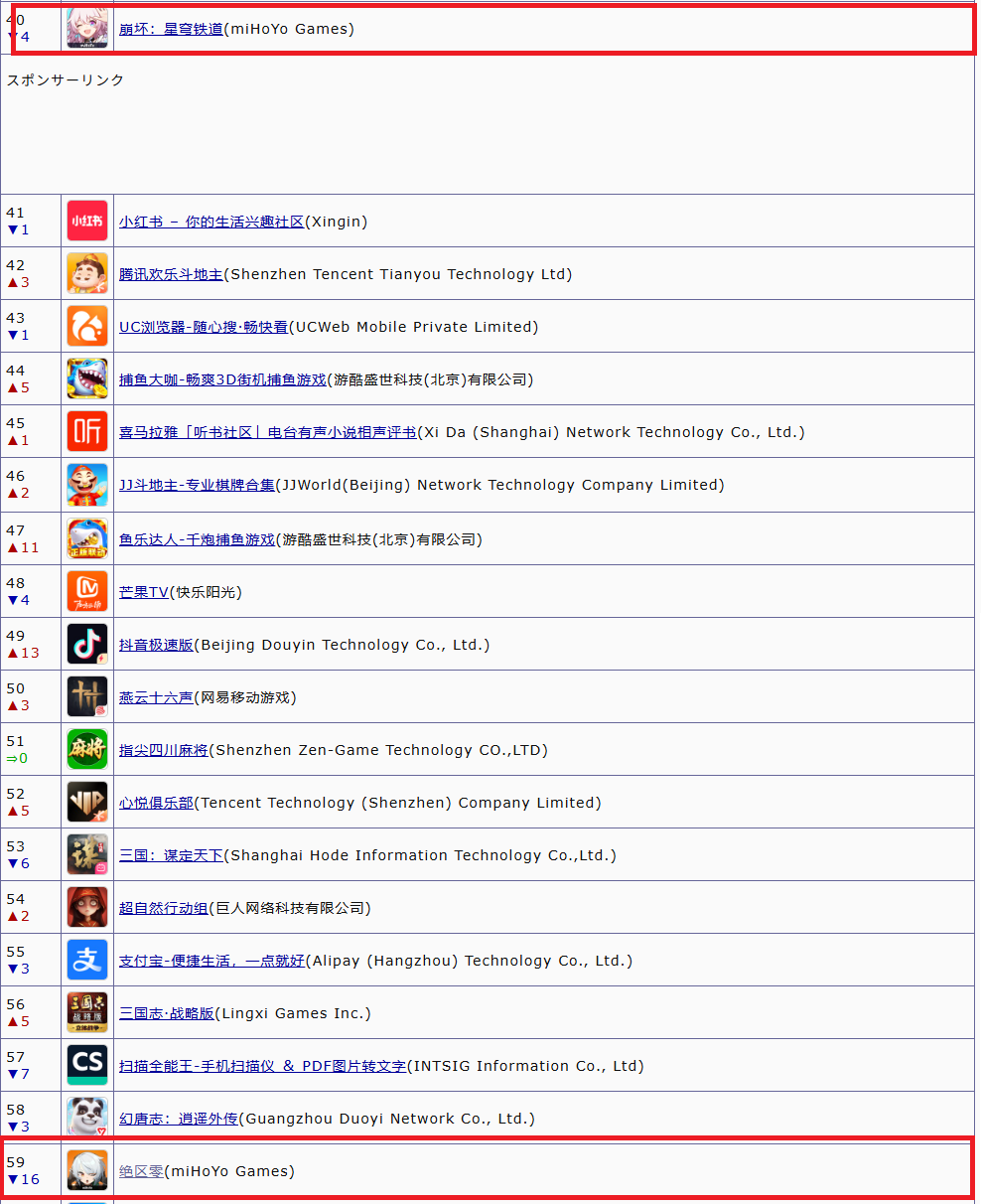Viewport: 981px width, 1204px height.
Task: Open the 扫描全能王 PDF图片转文字 link
Action: point(263,1066)
